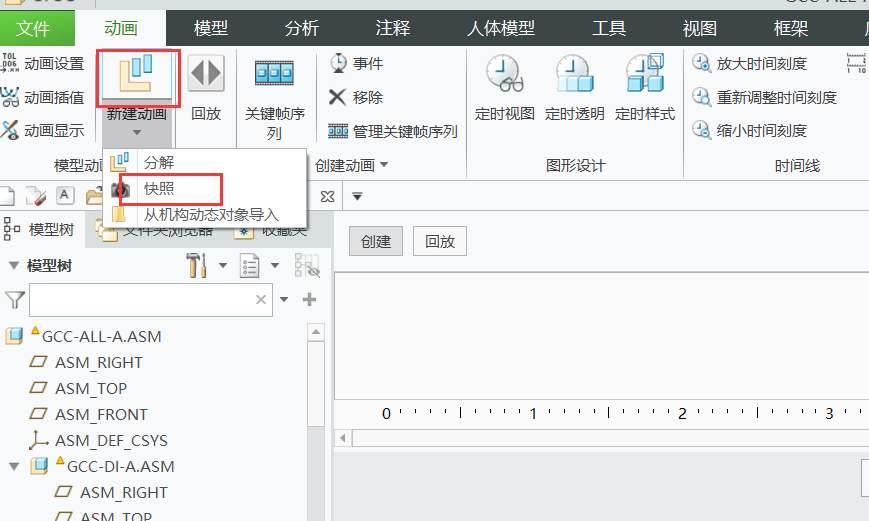869x521 pixels.
Task: Open dropdown next to hammer settings icon
Action: point(223,265)
